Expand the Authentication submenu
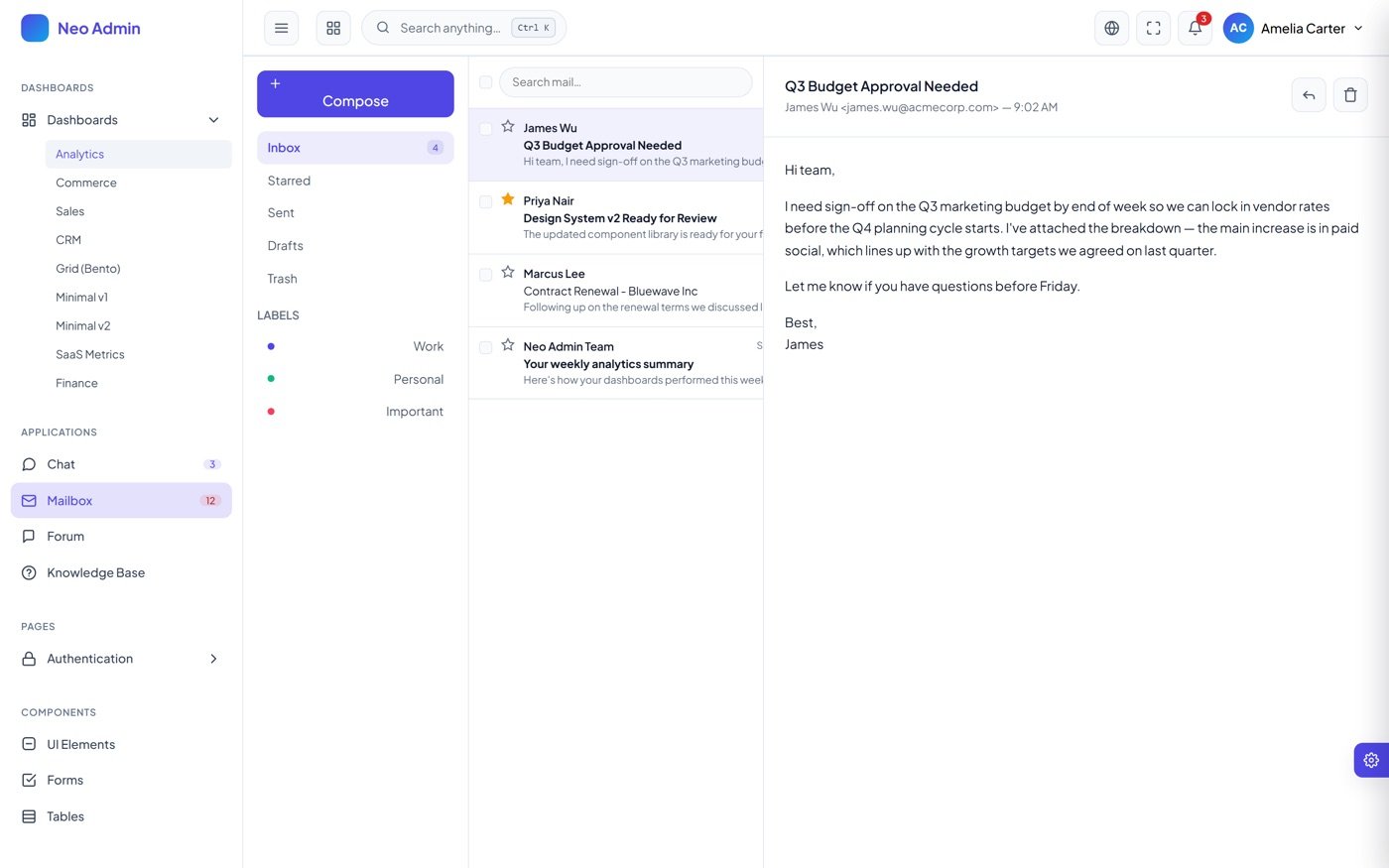The height and width of the screenshot is (868, 1389). (121, 659)
